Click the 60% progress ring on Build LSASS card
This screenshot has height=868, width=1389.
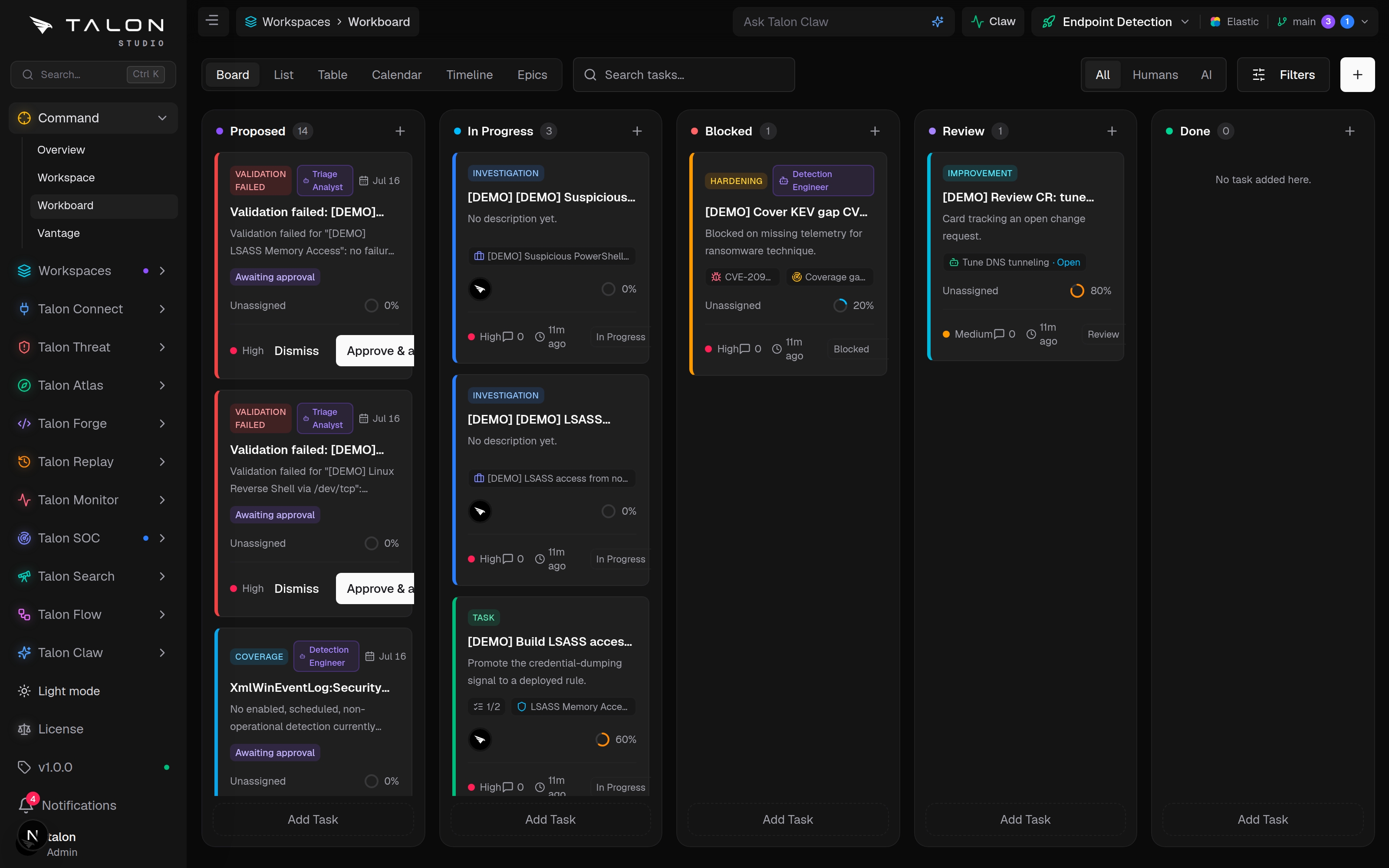tap(602, 740)
